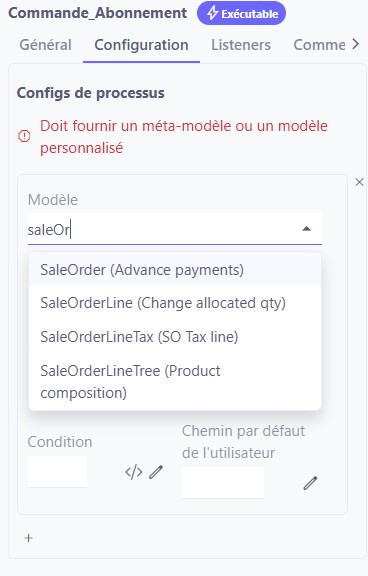368x576 pixels.
Task: Click the Exécutable lightning badge
Action: coord(241,13)
